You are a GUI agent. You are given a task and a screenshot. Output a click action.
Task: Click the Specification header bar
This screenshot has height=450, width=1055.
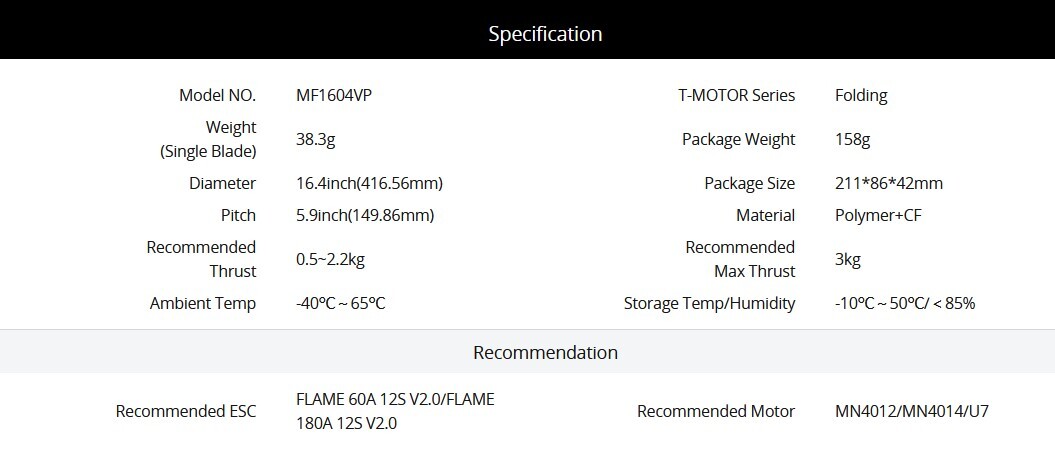pos(528,30)
